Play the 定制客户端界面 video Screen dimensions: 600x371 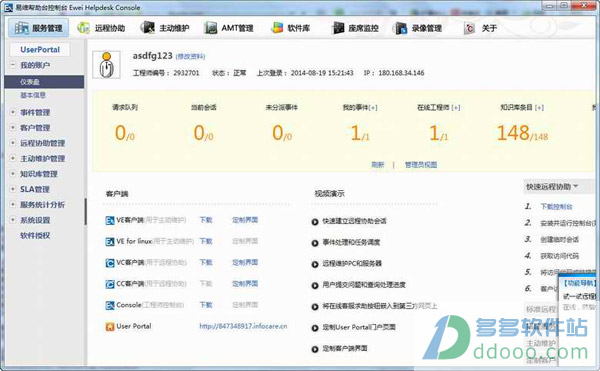click(x=315, y=349)
